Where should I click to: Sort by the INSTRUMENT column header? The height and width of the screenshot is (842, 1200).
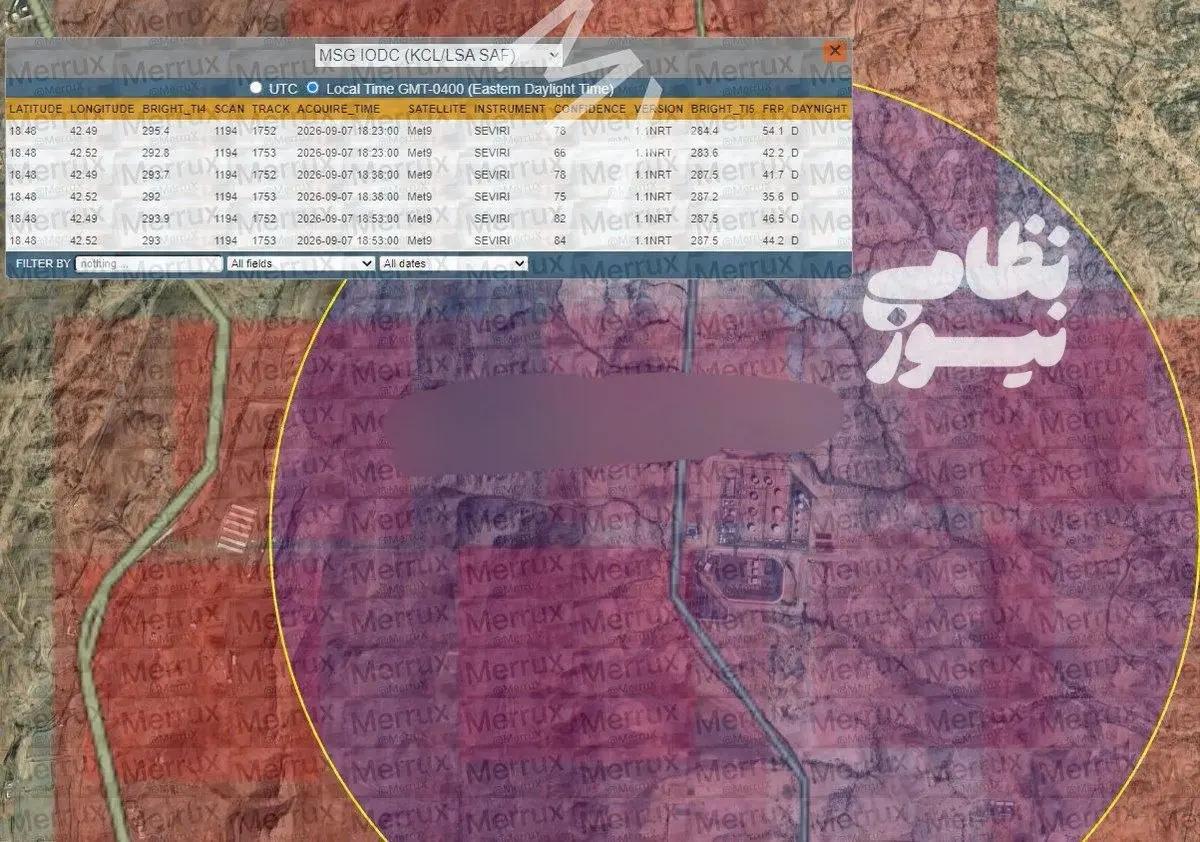click(510, 108)
